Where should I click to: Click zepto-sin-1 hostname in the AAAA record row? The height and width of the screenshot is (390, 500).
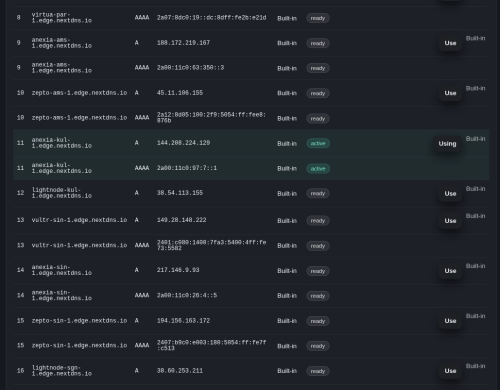tap(79, 345)
